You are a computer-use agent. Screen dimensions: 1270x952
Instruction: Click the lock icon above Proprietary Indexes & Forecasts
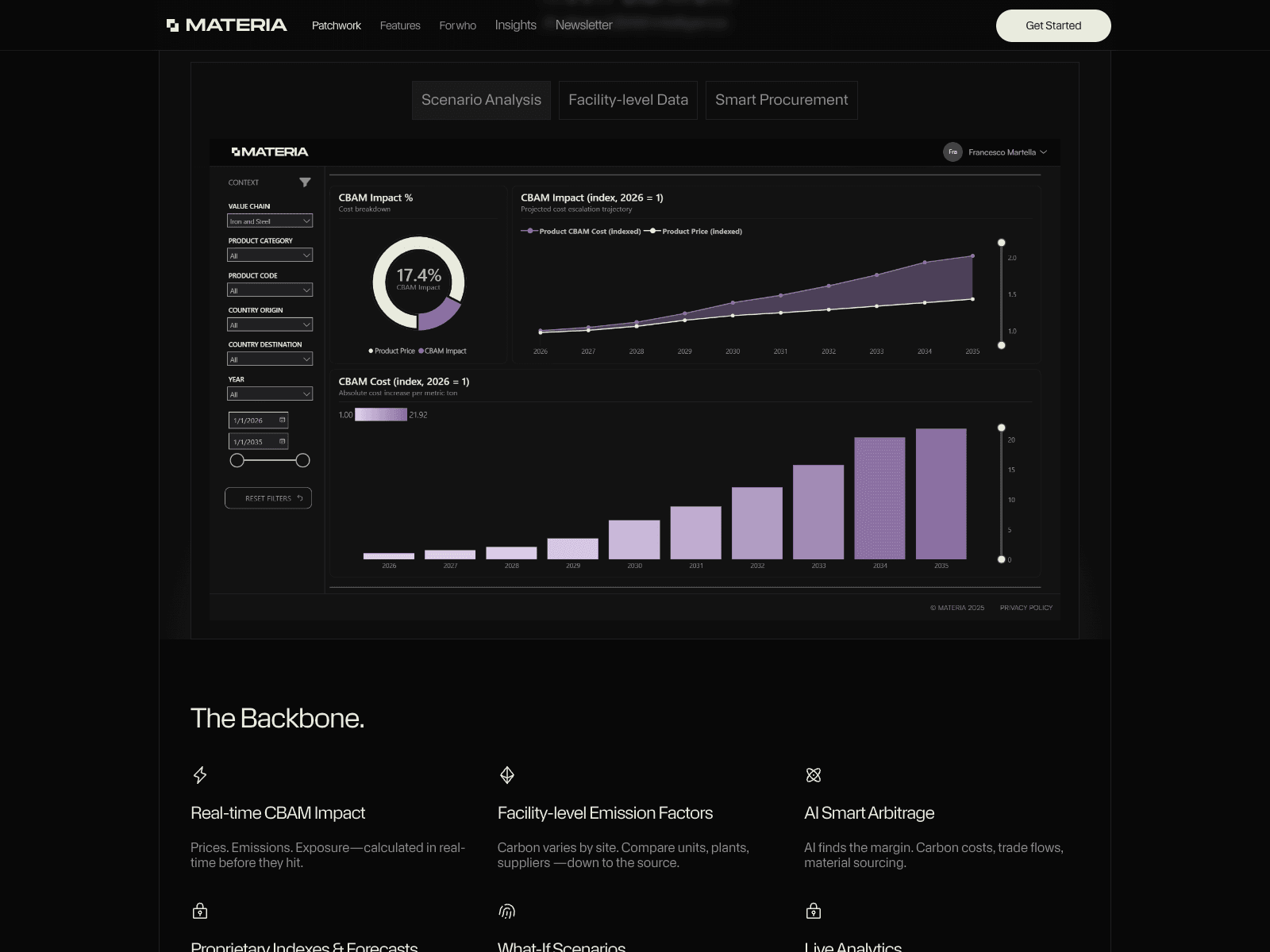200,911
